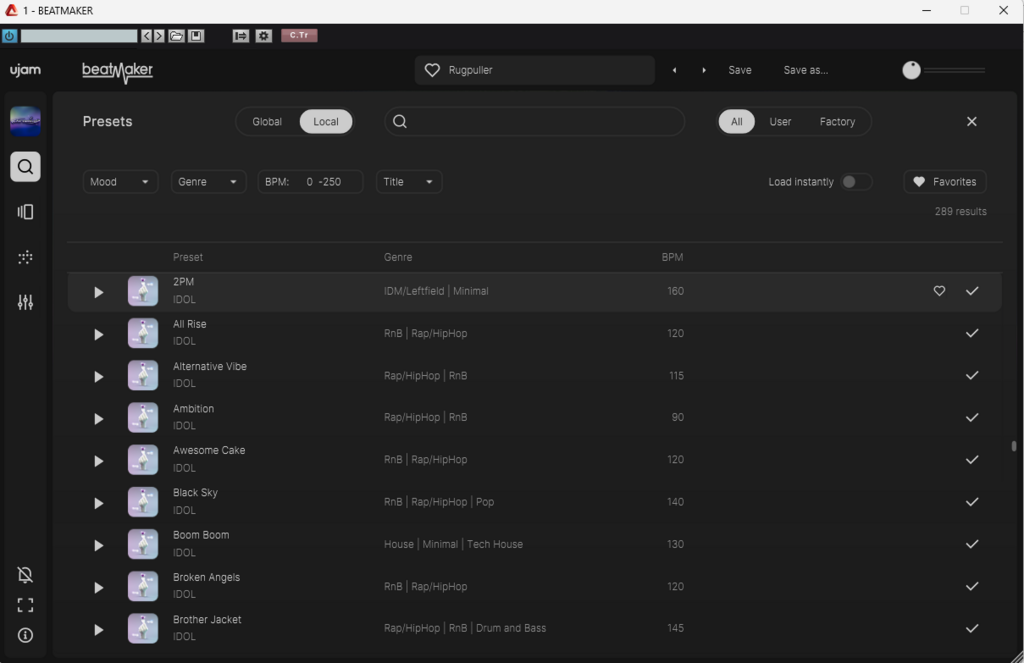Image resolution: width=1024 pixels, height=663 pixels.
Task: Click Save as...
Action: pyautogui.click(x=806, y=70)
